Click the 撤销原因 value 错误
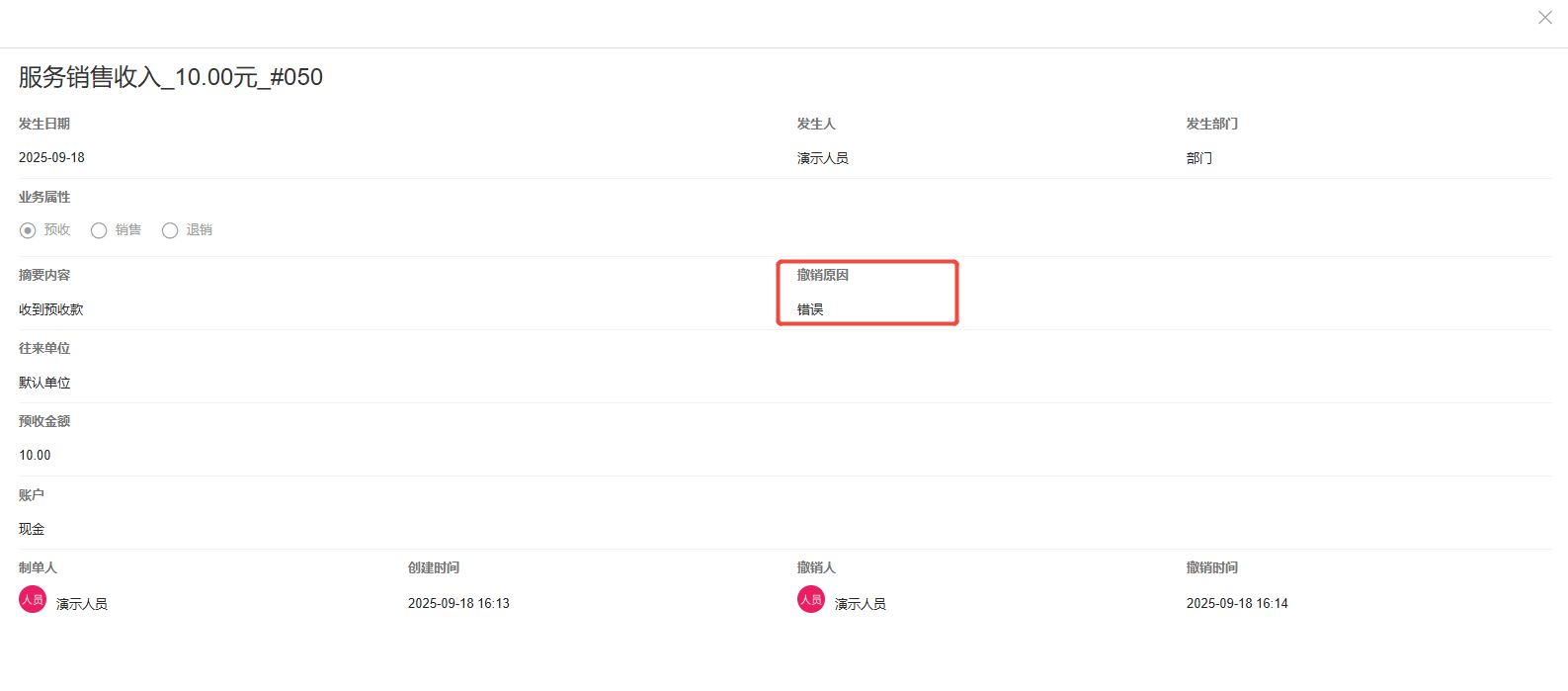Screen dimensions: 1568x691 tap(810, 309)
